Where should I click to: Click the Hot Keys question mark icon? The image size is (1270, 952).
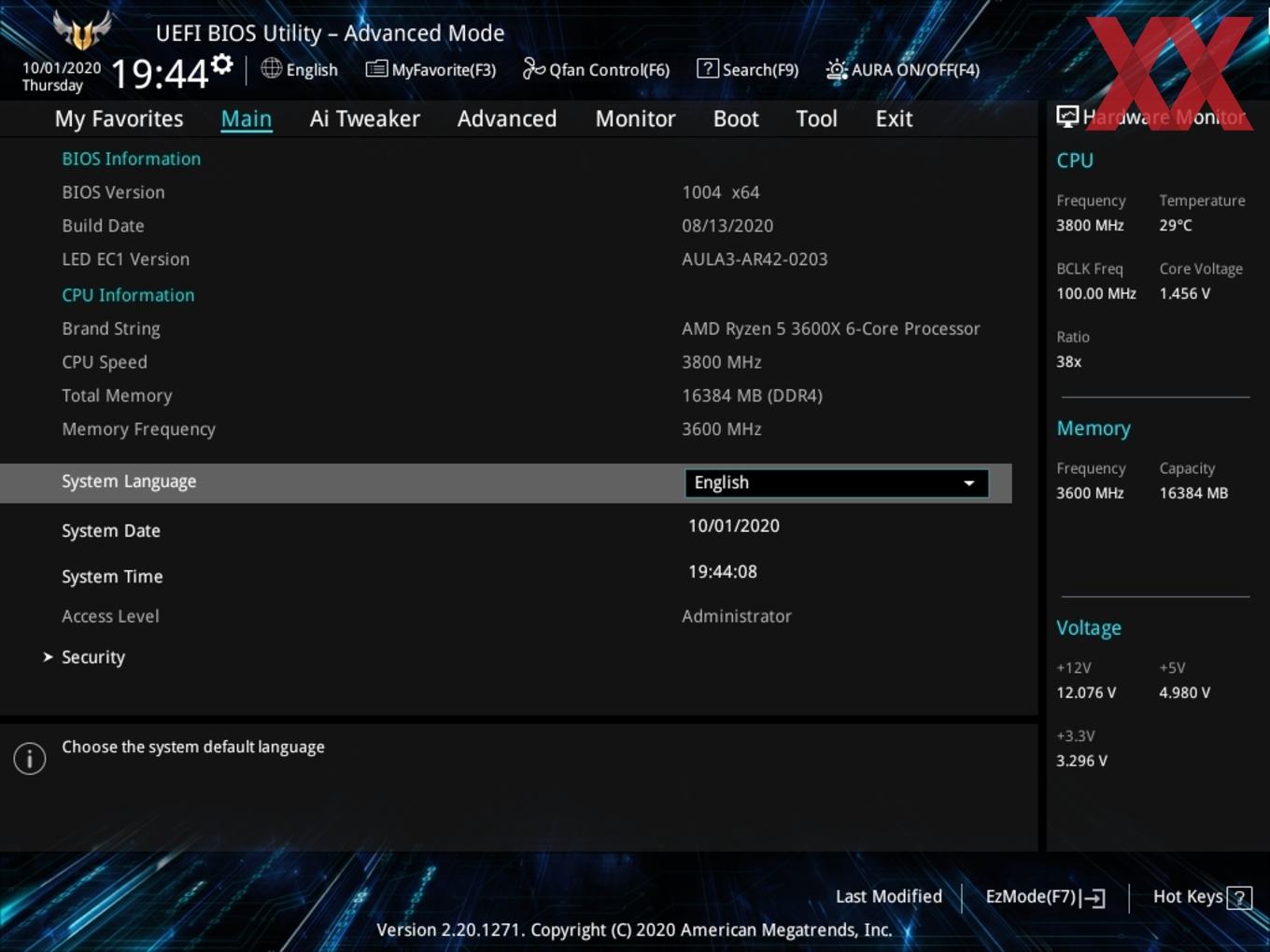click(1239, 898)
